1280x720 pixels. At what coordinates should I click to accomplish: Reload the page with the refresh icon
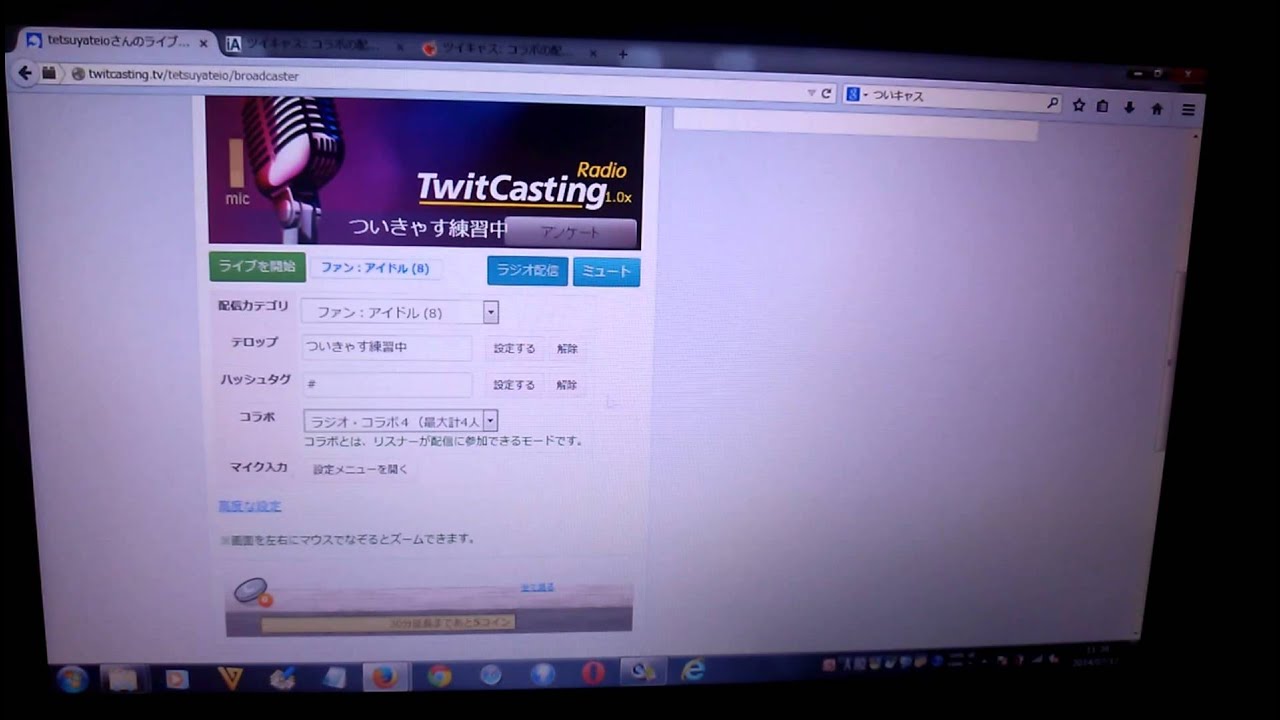tap(826, 94)
